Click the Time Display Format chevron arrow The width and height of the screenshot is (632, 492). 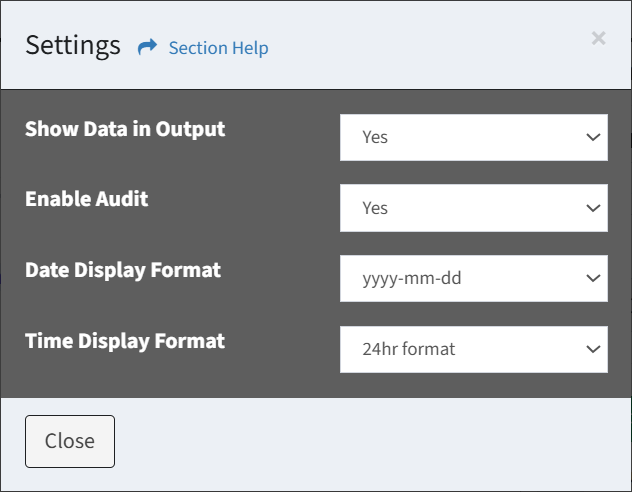point(593,349)
